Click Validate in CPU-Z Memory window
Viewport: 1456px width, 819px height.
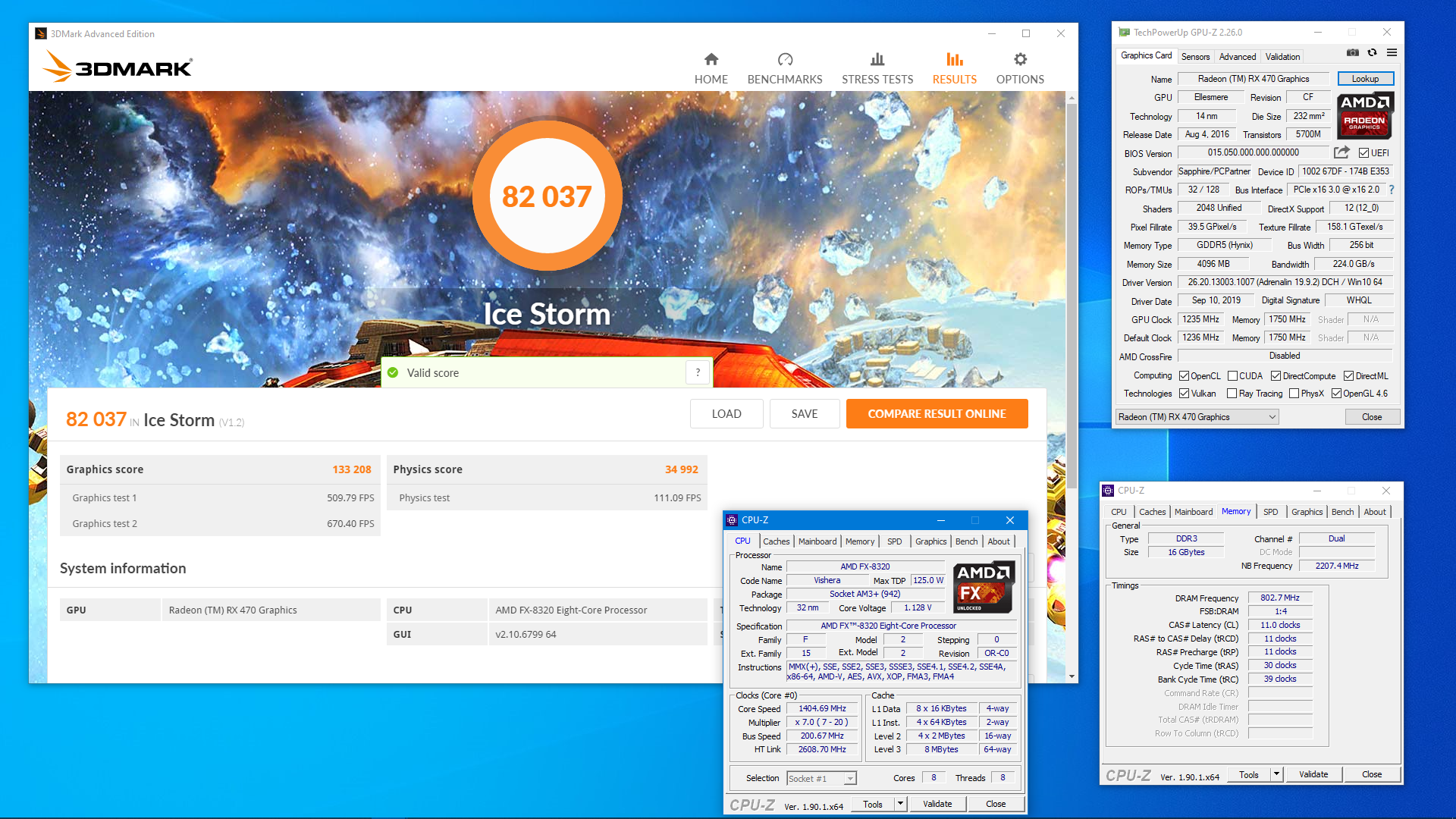(x=1313, y=774)
